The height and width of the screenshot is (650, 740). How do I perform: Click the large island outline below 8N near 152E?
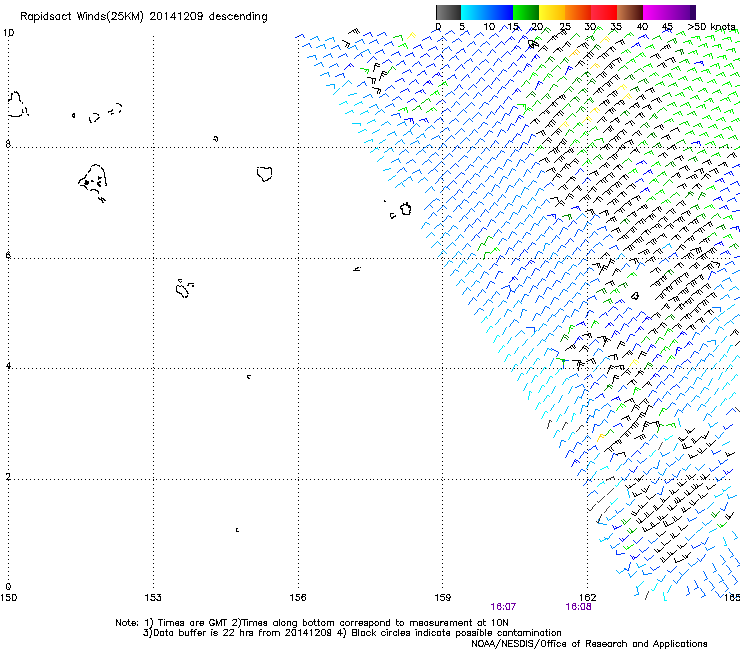pyautogui.click(x=93, y=182)
